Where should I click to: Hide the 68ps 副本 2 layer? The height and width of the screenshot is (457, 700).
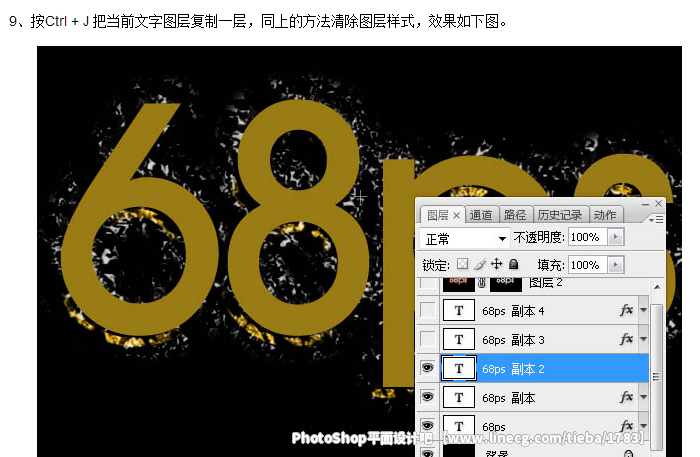click(427, 369)
